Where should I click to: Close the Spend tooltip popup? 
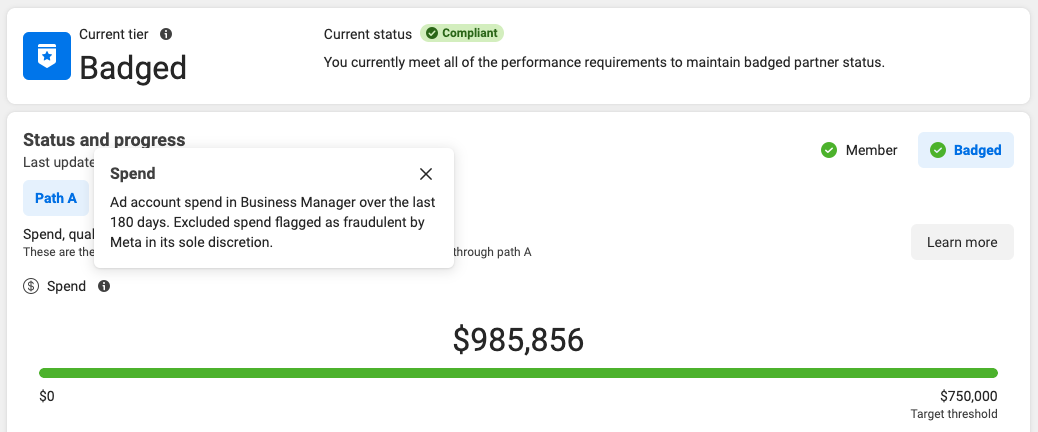point(426,174)
